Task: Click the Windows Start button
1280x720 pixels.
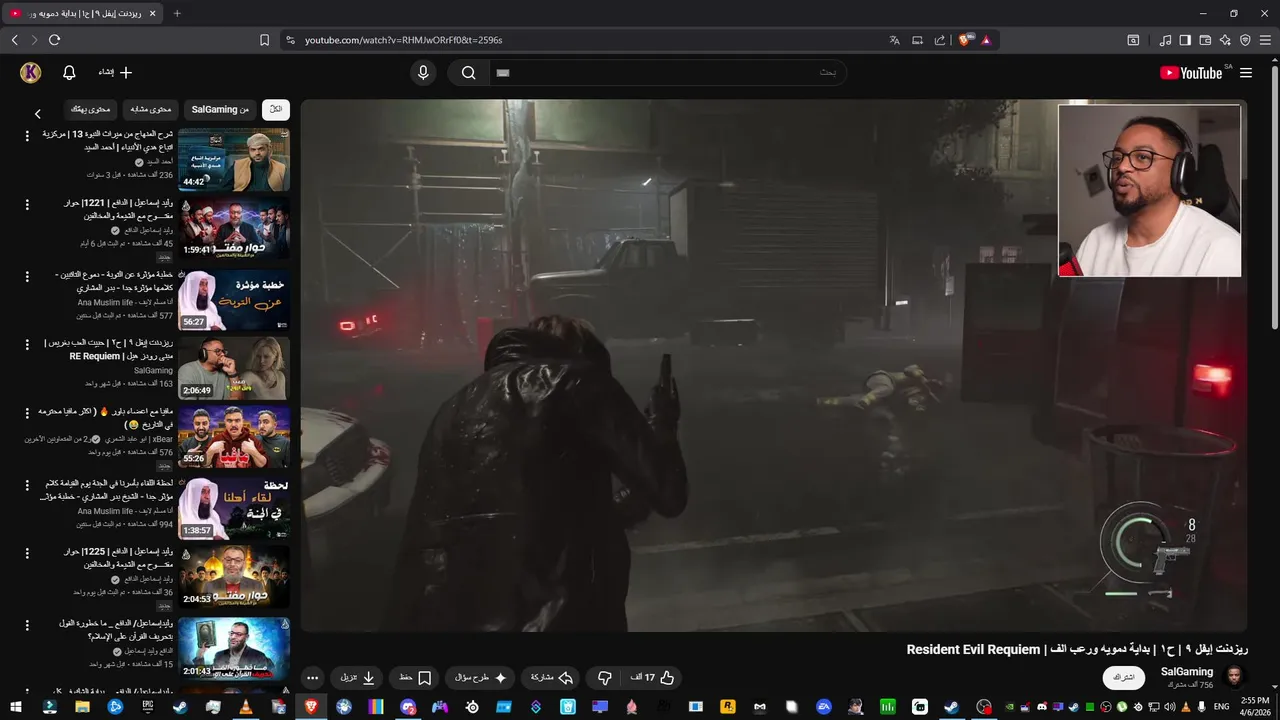Action: pyautogui.click(x=17, y=707)
